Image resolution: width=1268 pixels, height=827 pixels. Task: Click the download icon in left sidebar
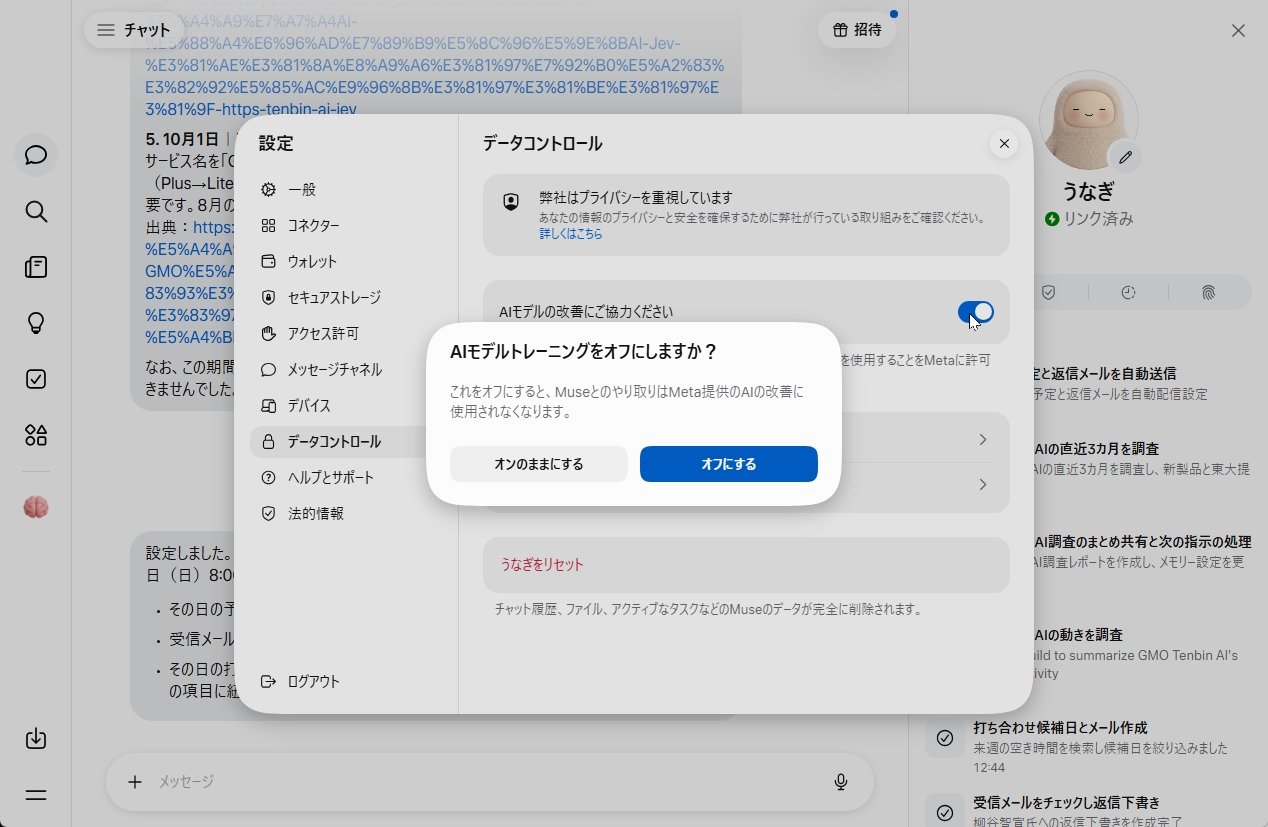point(36,739)
